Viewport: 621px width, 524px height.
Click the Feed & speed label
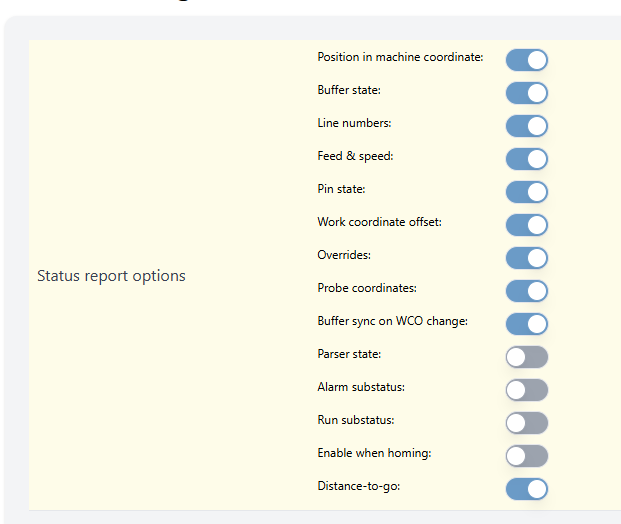click(x=355, y=156)
